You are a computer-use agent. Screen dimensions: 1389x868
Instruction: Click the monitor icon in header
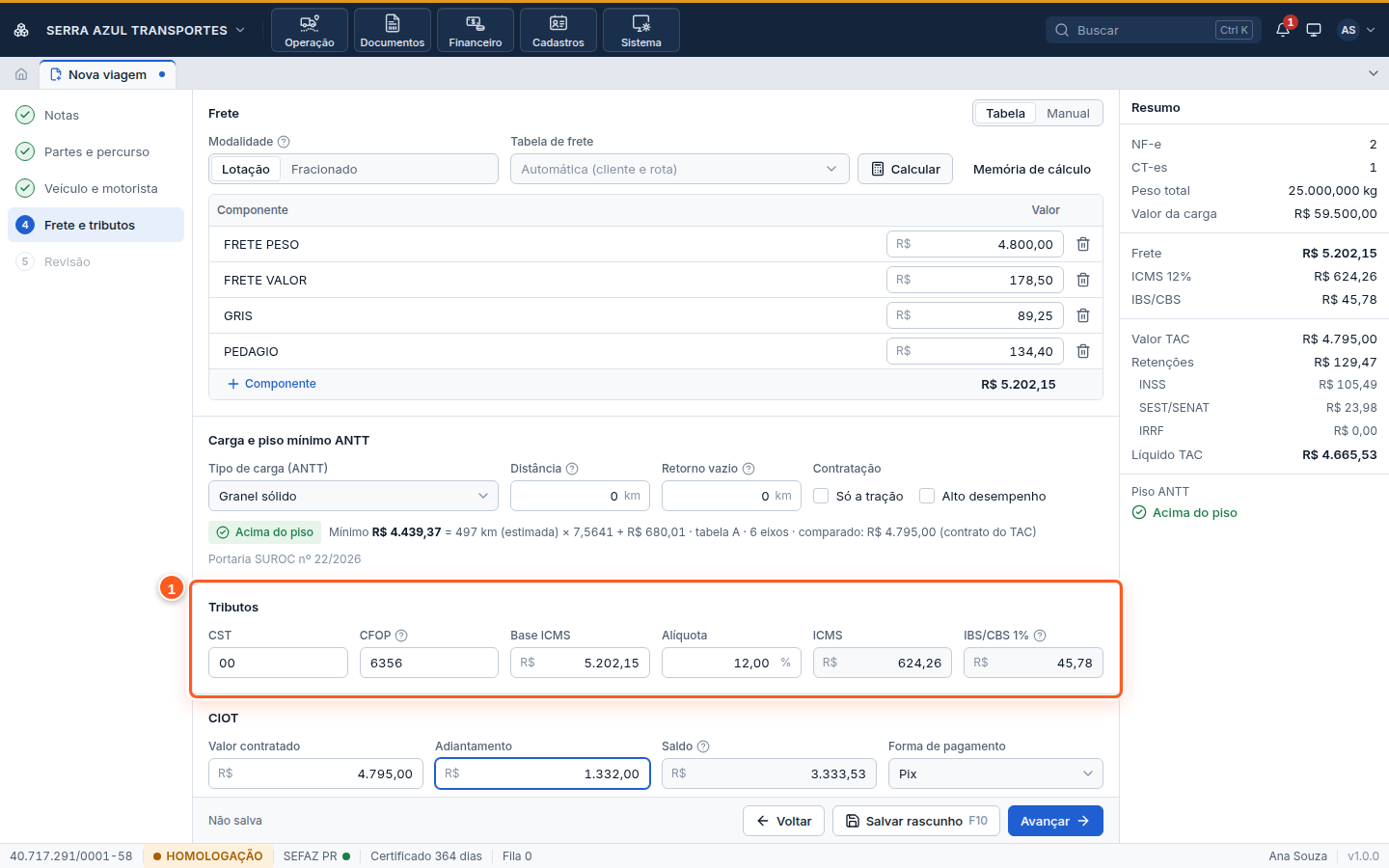point(1314,30)
